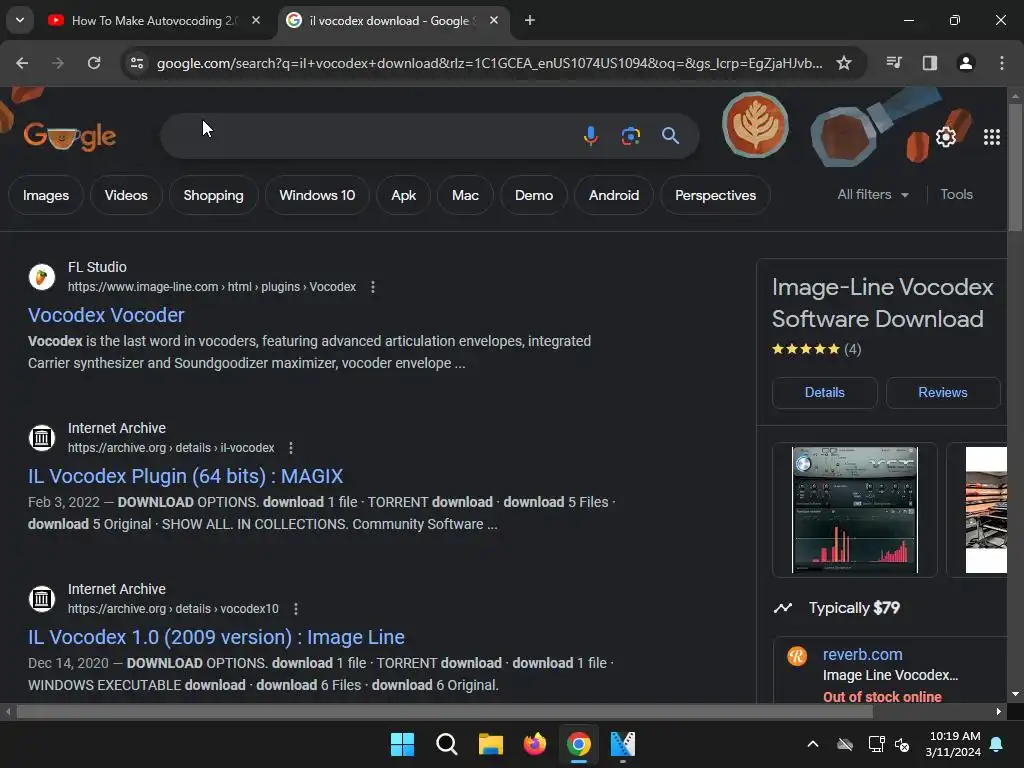Close the il vocodex download tab
This screenshot has height=768, width=1024.
(x=494, y=21)
